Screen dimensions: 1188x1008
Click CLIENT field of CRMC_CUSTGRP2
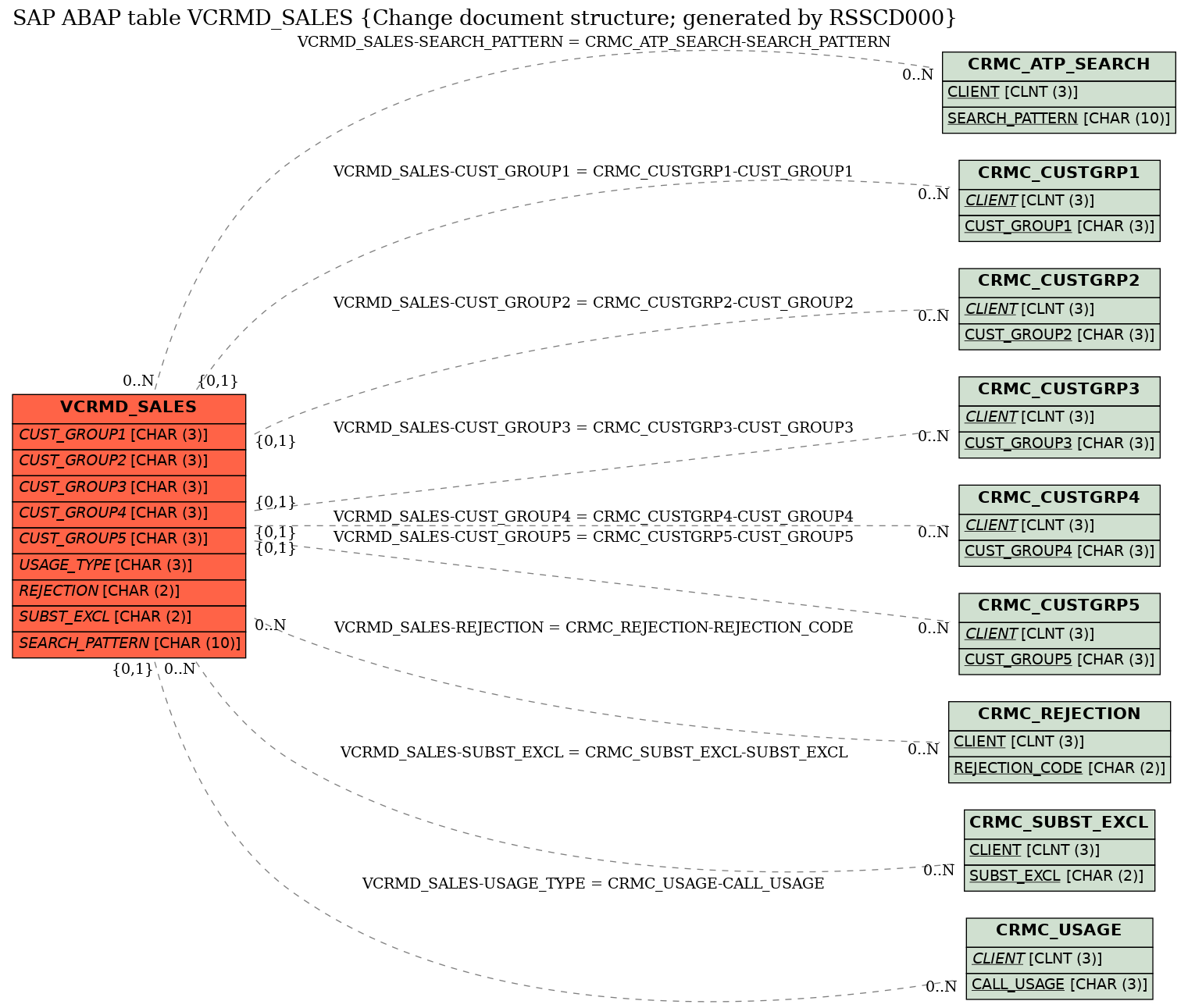pos(1059,309)
